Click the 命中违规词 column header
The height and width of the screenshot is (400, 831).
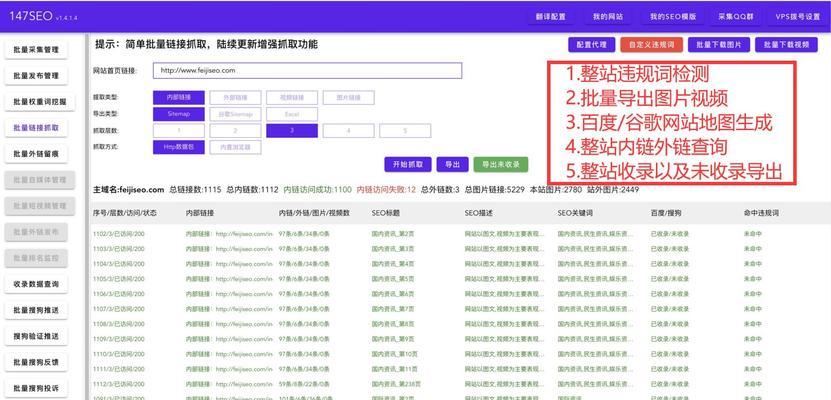tap(761, 213)
